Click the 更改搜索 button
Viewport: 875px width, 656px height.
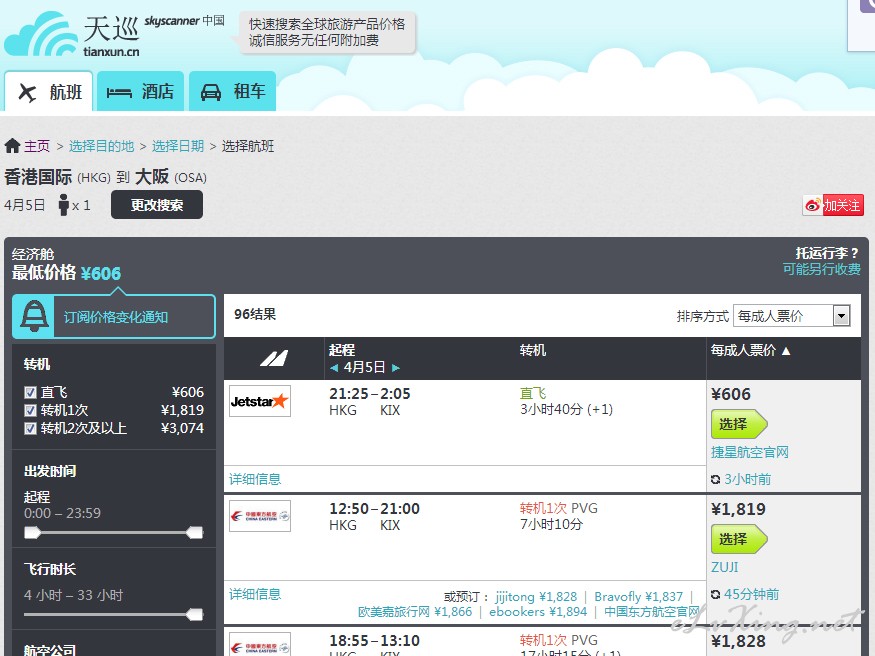pos(157,205)
